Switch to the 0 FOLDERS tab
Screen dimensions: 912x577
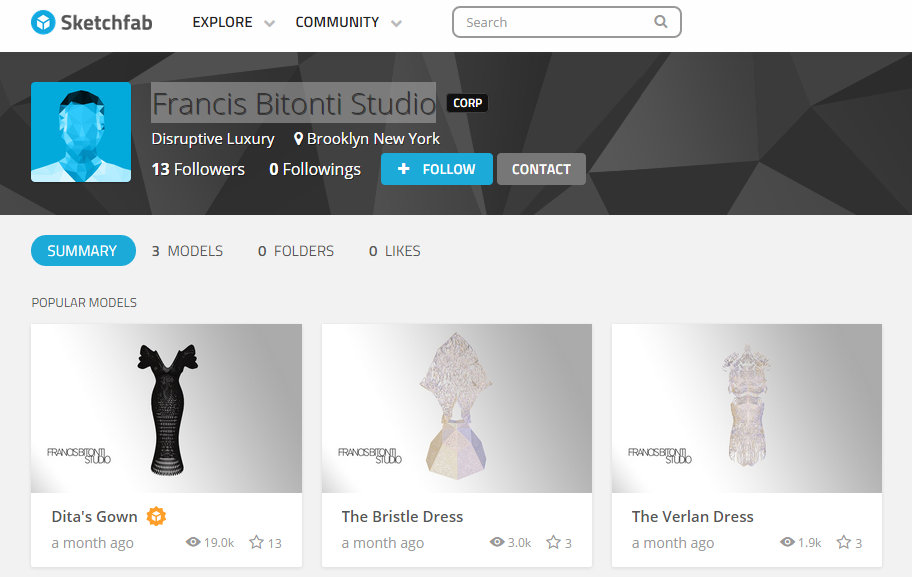pos(296,251)
